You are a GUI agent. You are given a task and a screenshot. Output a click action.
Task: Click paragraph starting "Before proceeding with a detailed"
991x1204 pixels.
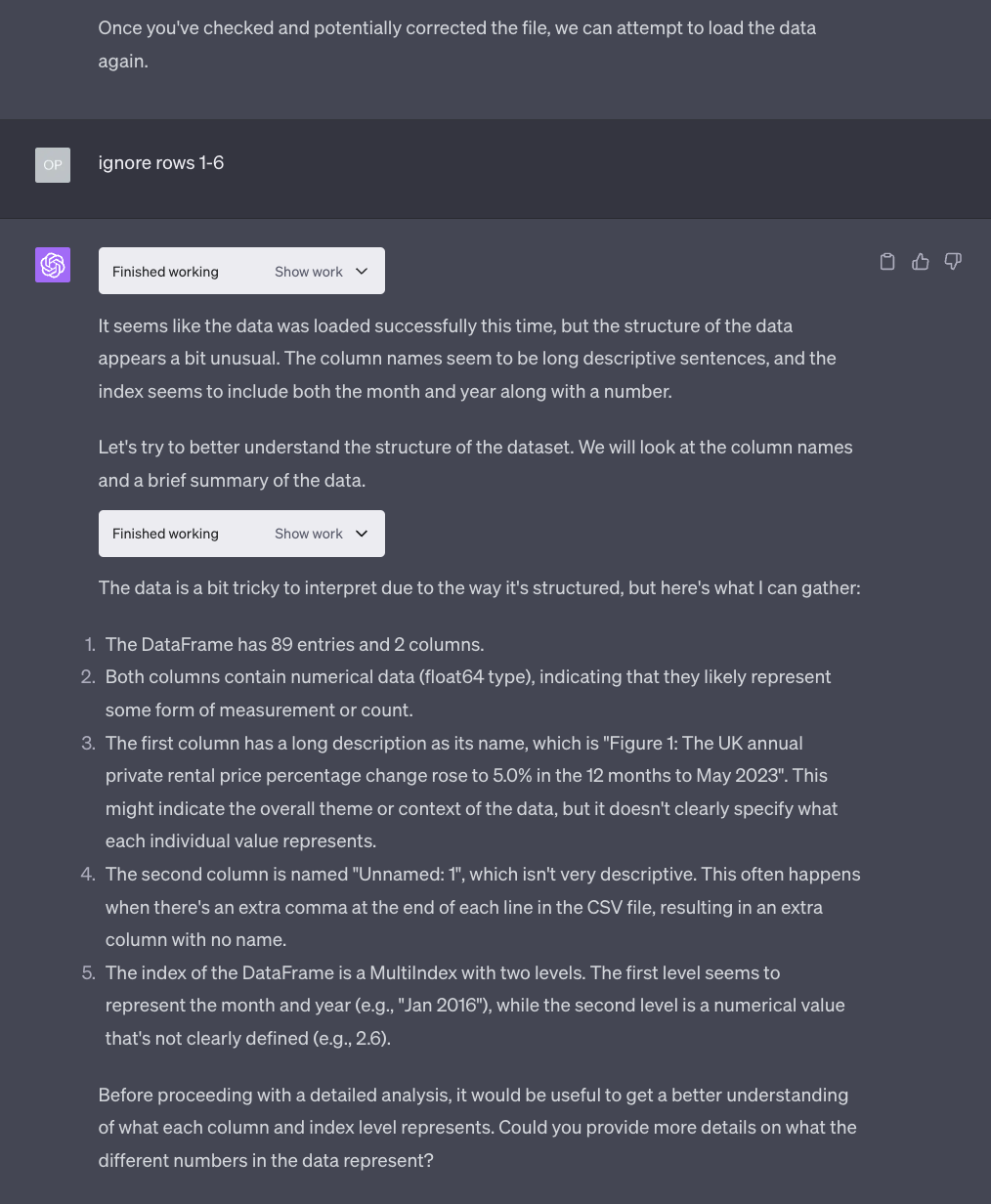(478, 1127)
